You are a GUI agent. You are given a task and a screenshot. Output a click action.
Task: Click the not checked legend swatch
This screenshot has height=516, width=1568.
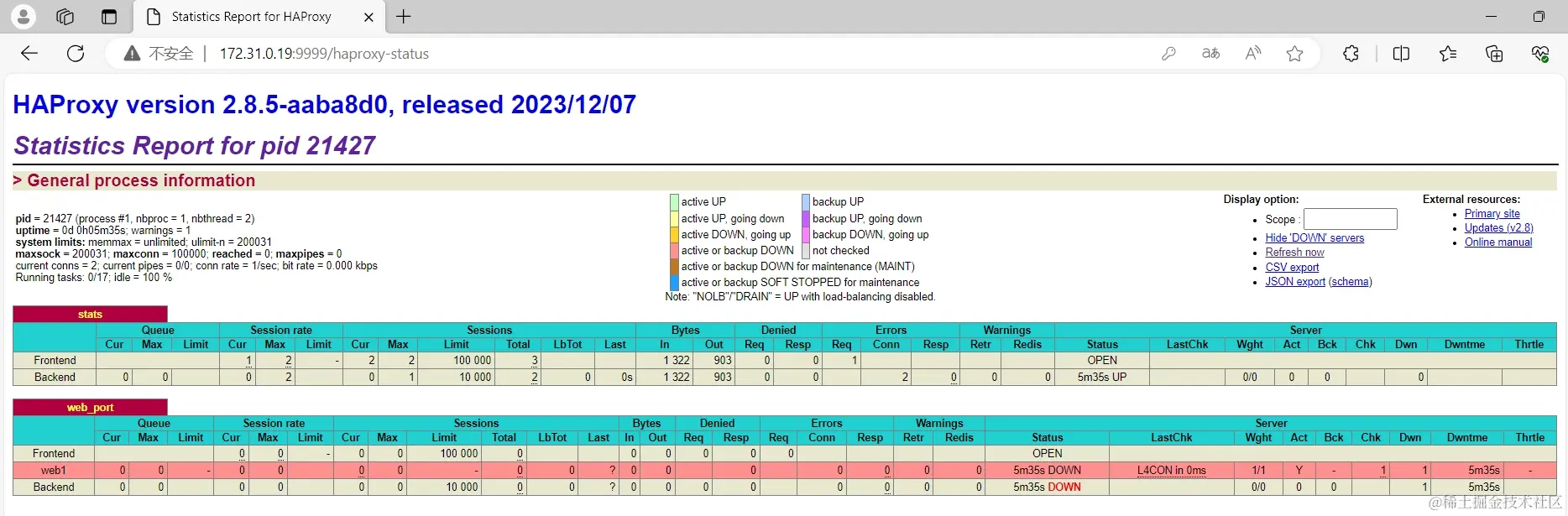pos(806,251)
